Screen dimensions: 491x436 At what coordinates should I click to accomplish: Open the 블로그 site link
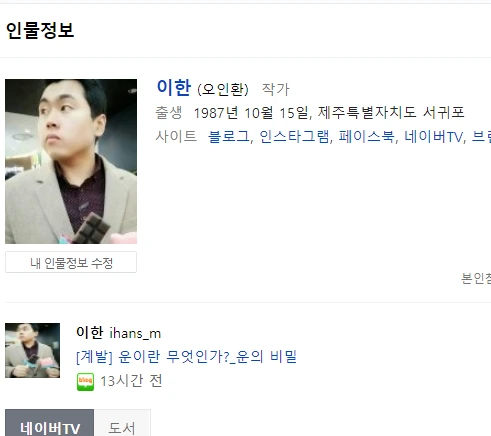click(229, 137)
